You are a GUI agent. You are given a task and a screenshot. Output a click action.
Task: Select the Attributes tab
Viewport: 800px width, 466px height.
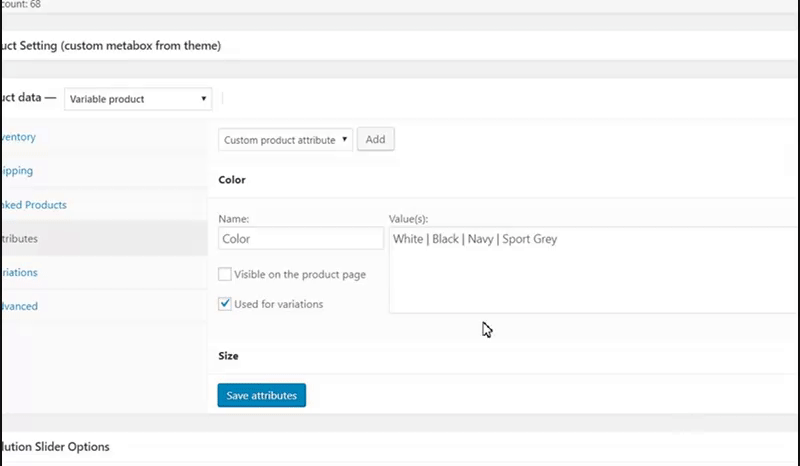click(x=20, y=239)
